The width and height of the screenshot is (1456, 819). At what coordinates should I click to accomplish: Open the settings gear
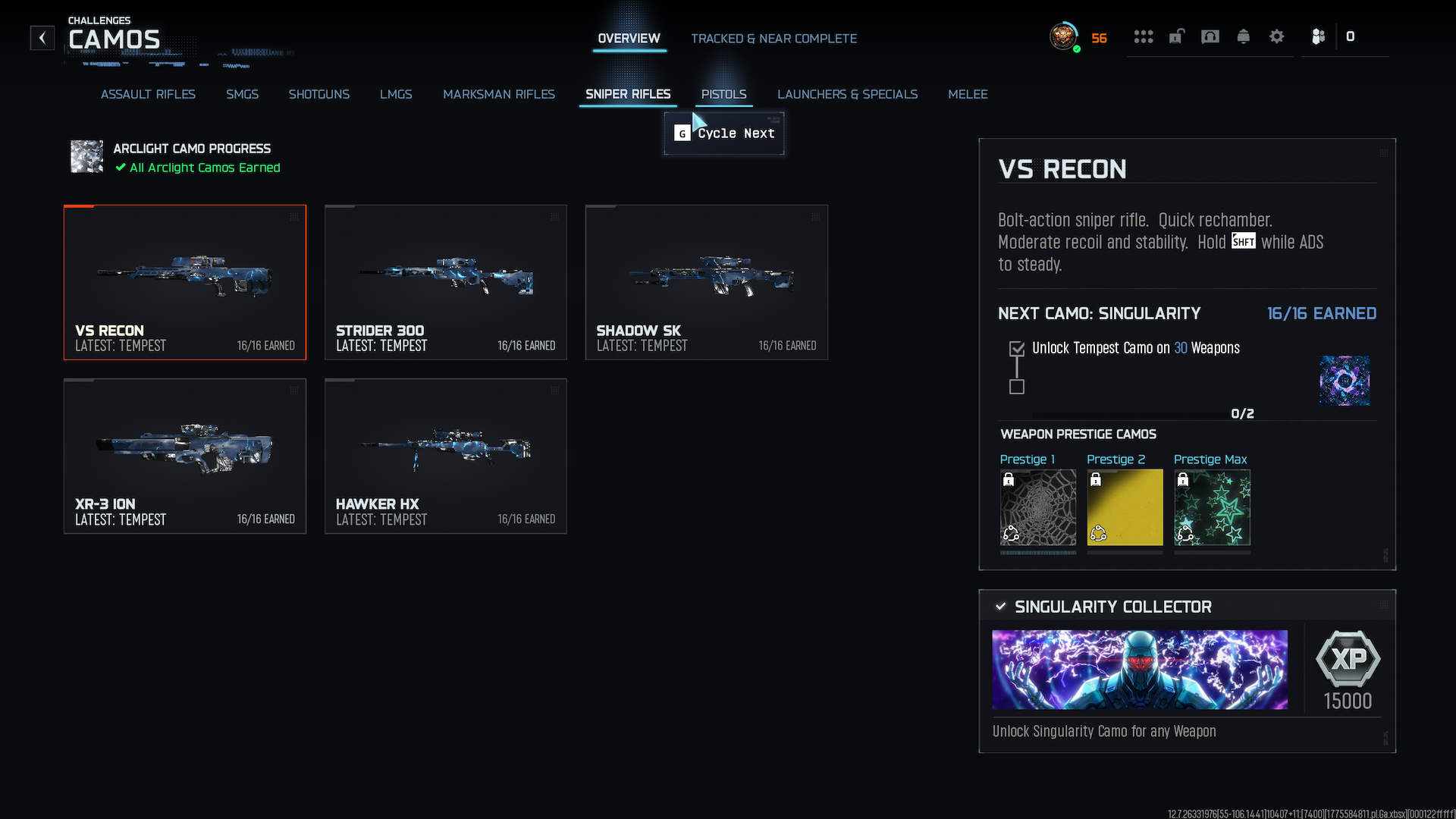1277,36
